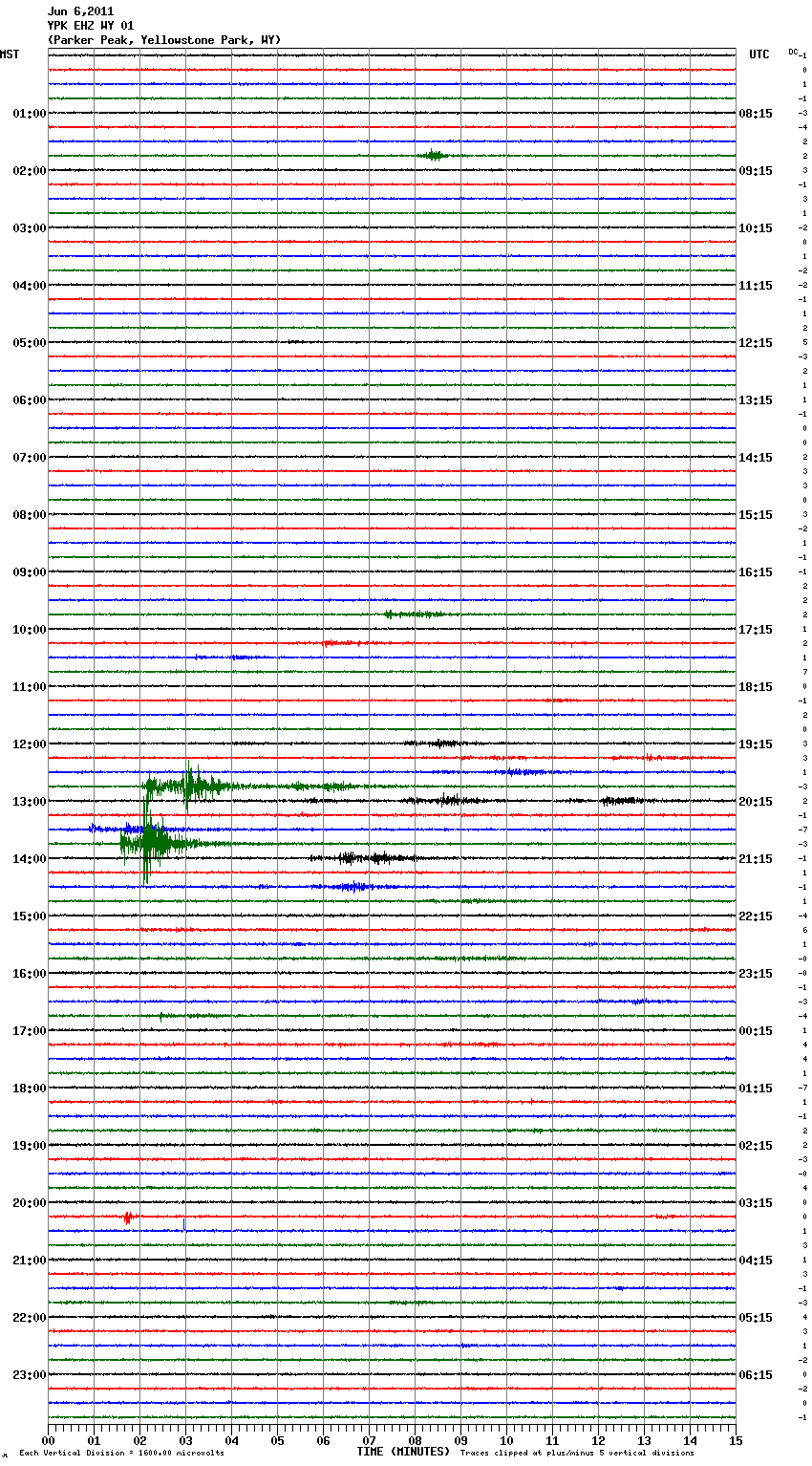
Task: Click the 02:00 MST time label
Action: (29, 171)
